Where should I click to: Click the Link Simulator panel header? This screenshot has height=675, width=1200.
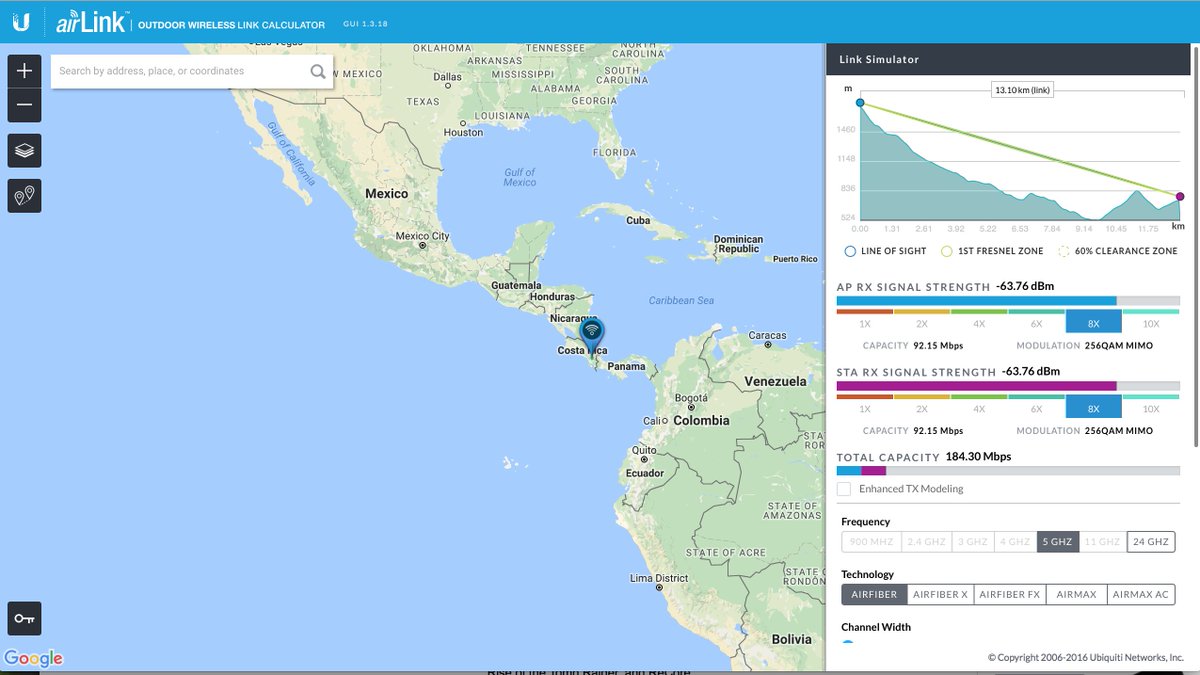[1008, 59]
